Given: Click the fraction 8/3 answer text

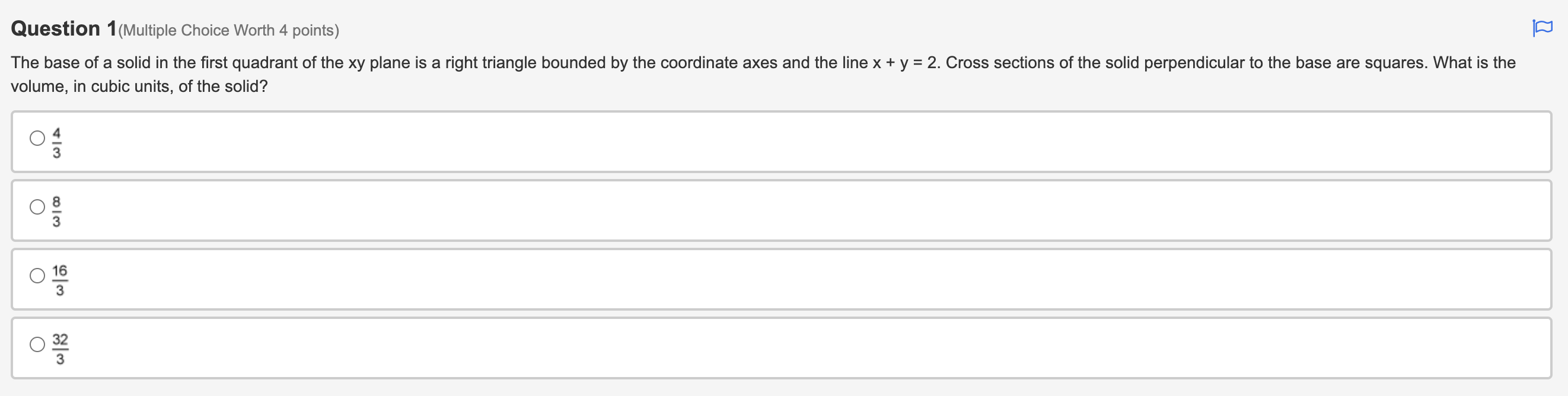Looking at the screenshot, I should pyautogui.click(x=56, y=210).
